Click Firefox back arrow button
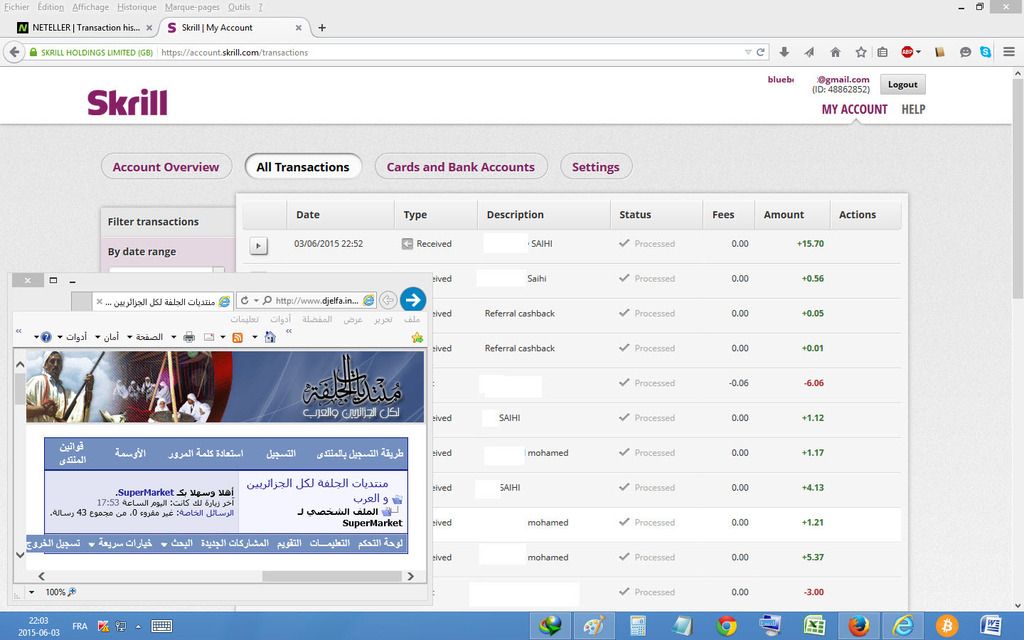 coord(14,52)
